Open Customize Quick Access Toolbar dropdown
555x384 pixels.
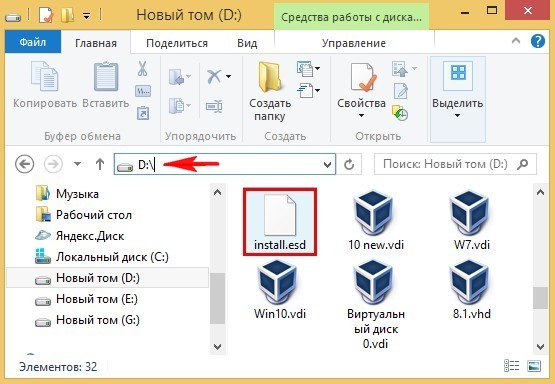pyautogui.click(x=87, y=16)
